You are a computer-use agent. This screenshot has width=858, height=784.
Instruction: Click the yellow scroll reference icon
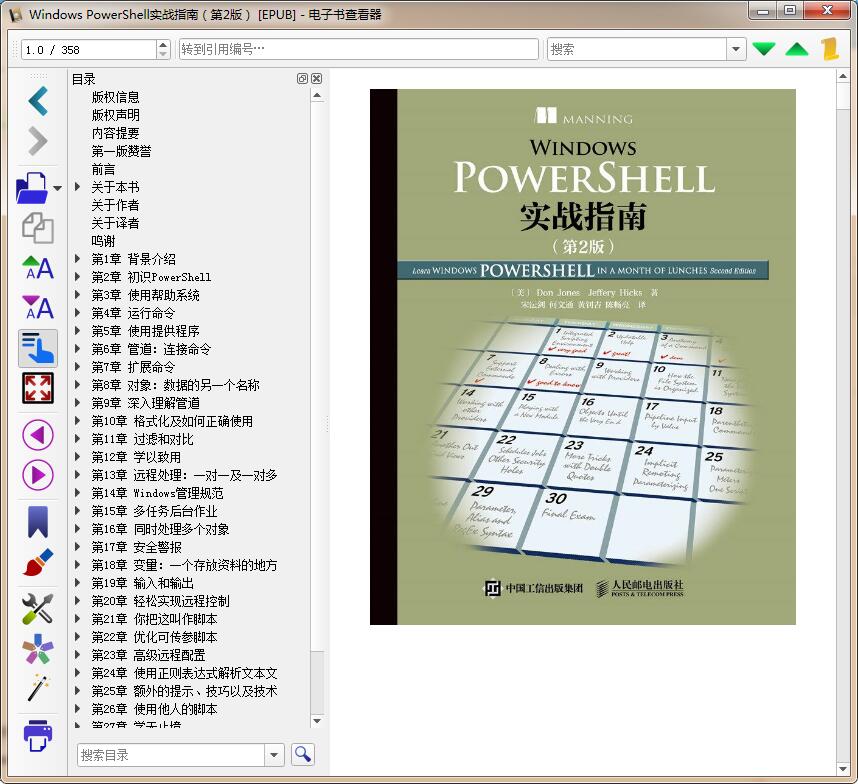830,49
